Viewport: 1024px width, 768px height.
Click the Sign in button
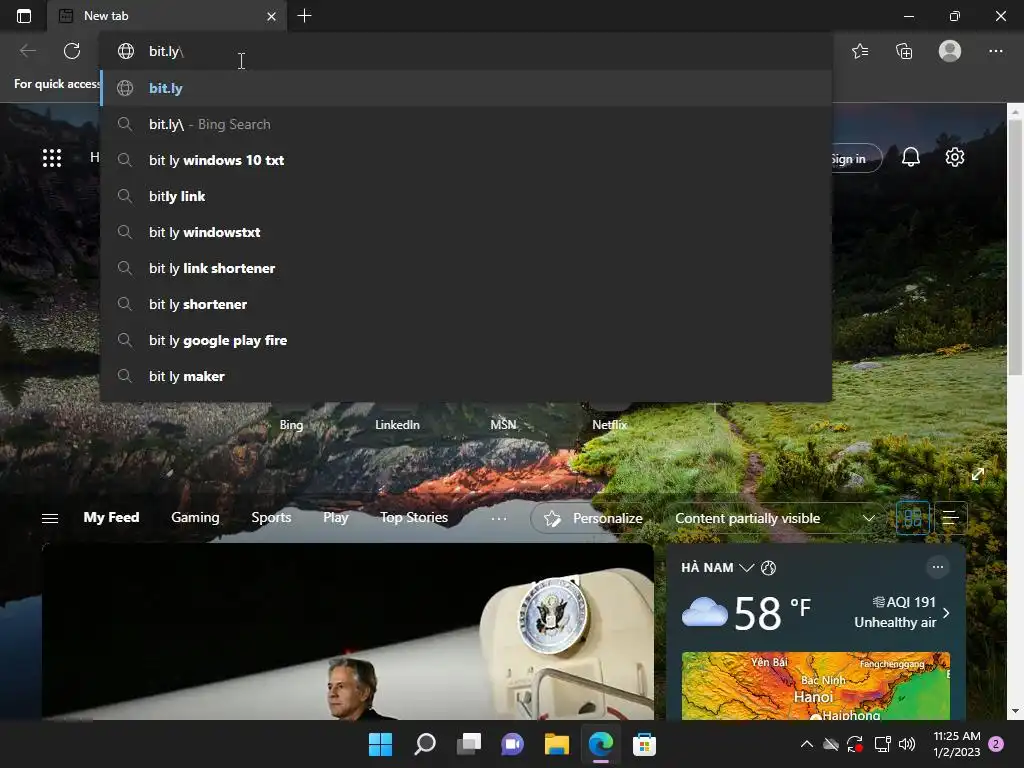[856, 158]
